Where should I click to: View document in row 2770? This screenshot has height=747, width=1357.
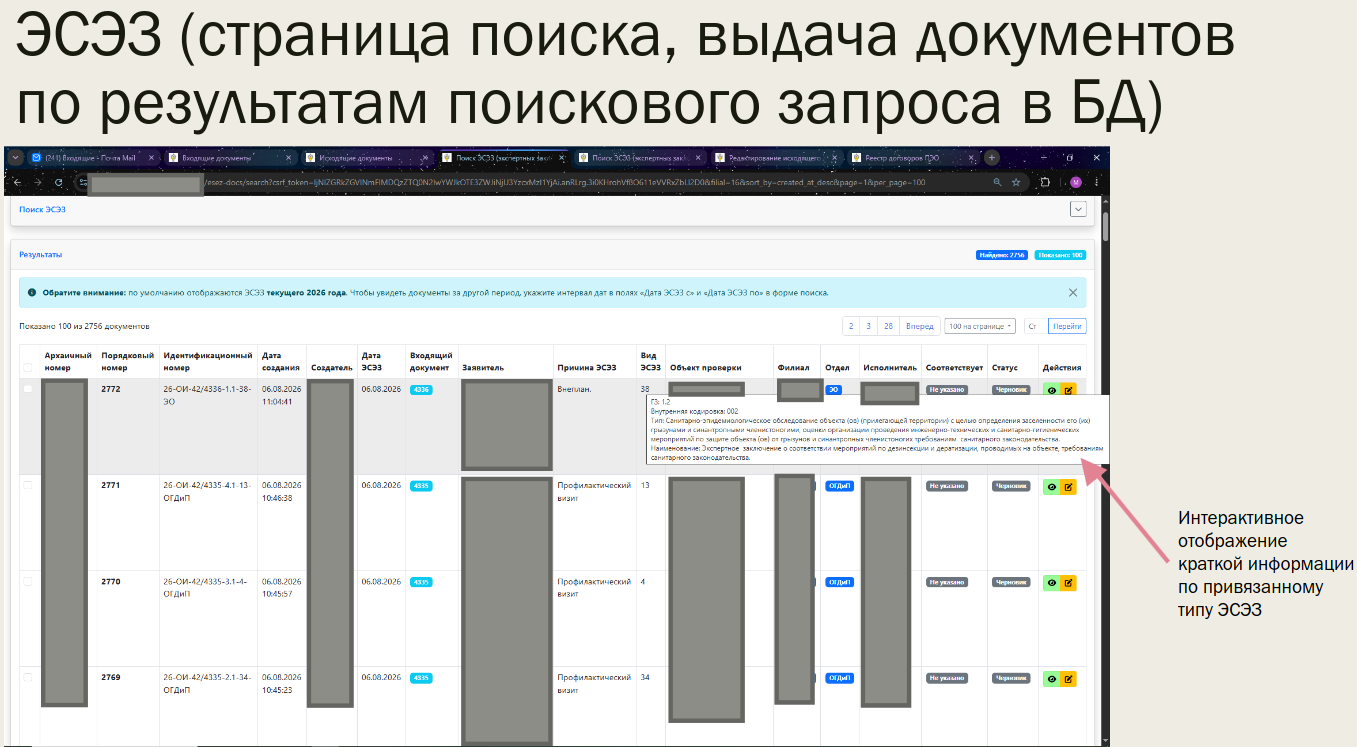pos(1050,582)
